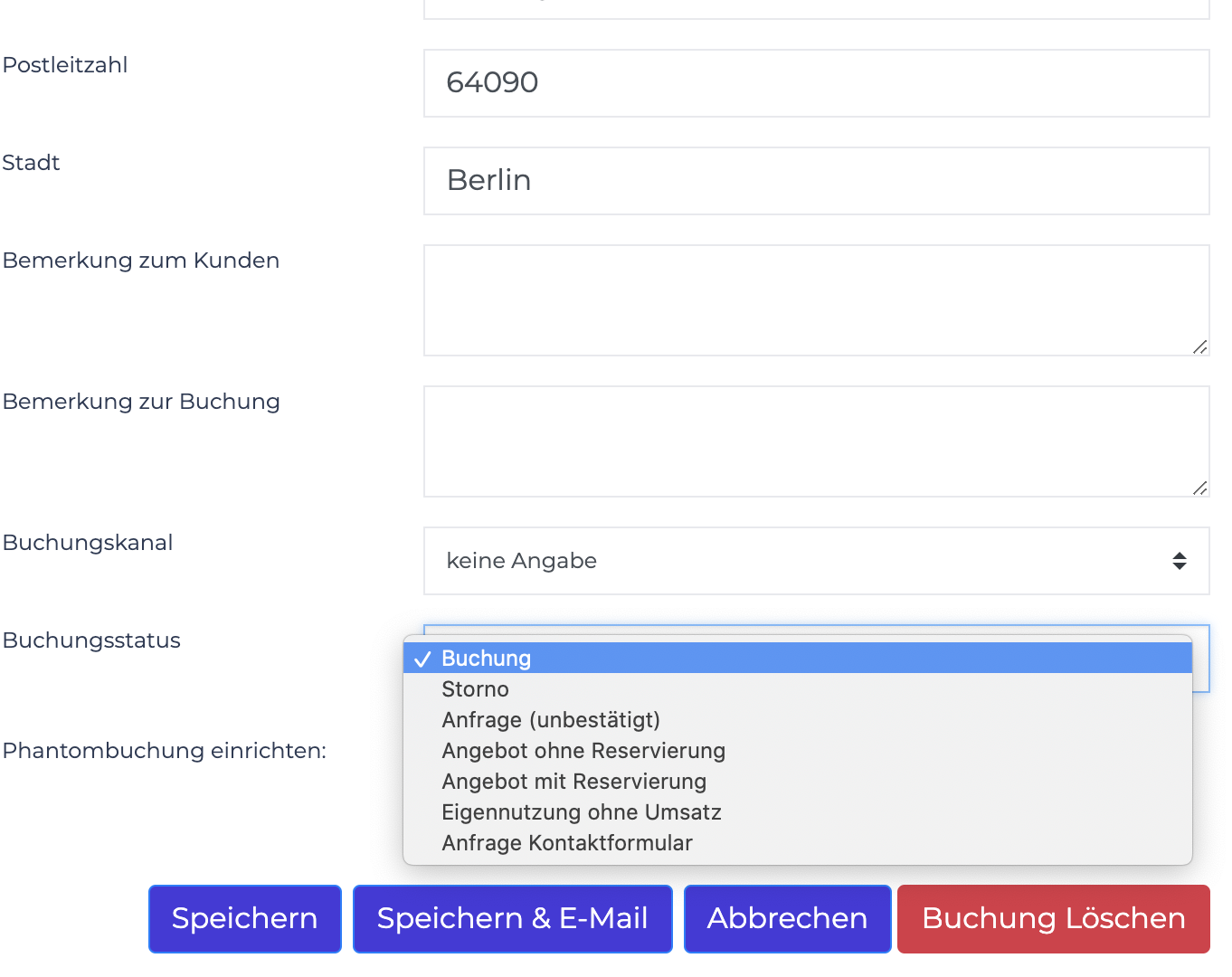Viewport: 1232px width, 977px height.
Task: Focus the Bemerkung zur Buchung text area
Action: (816, 441)
